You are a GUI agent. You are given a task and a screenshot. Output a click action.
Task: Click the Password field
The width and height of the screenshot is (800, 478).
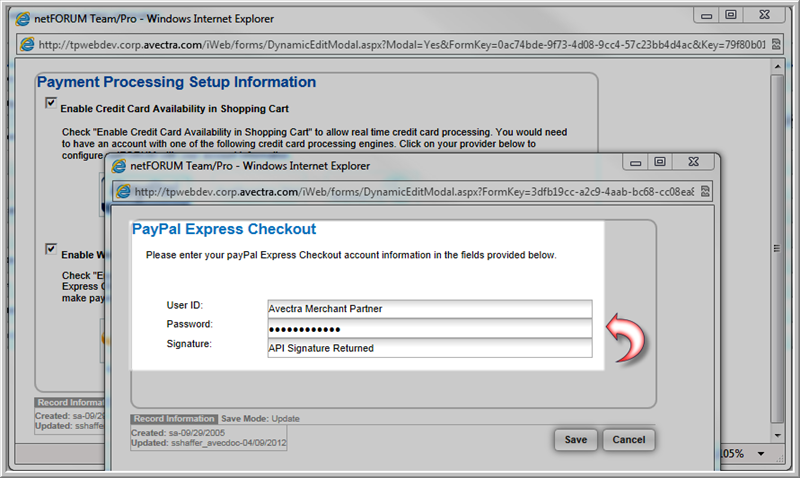tap(430, 329)
